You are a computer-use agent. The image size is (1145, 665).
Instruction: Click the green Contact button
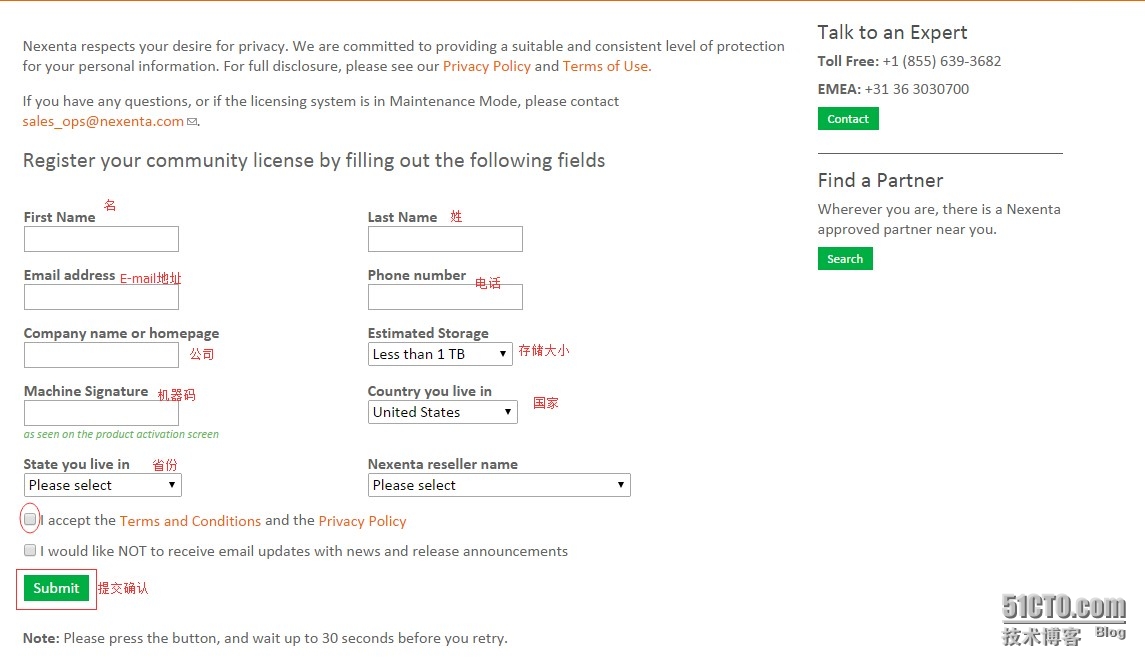tap(848, 118)
